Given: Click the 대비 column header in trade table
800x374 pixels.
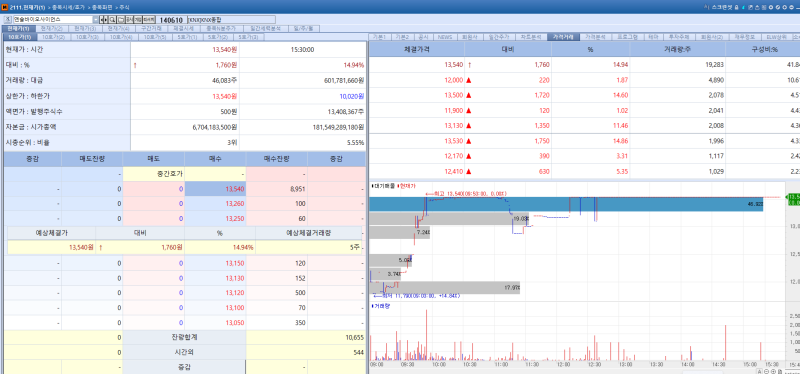Looking at the screenshot, I should [508, 49].
